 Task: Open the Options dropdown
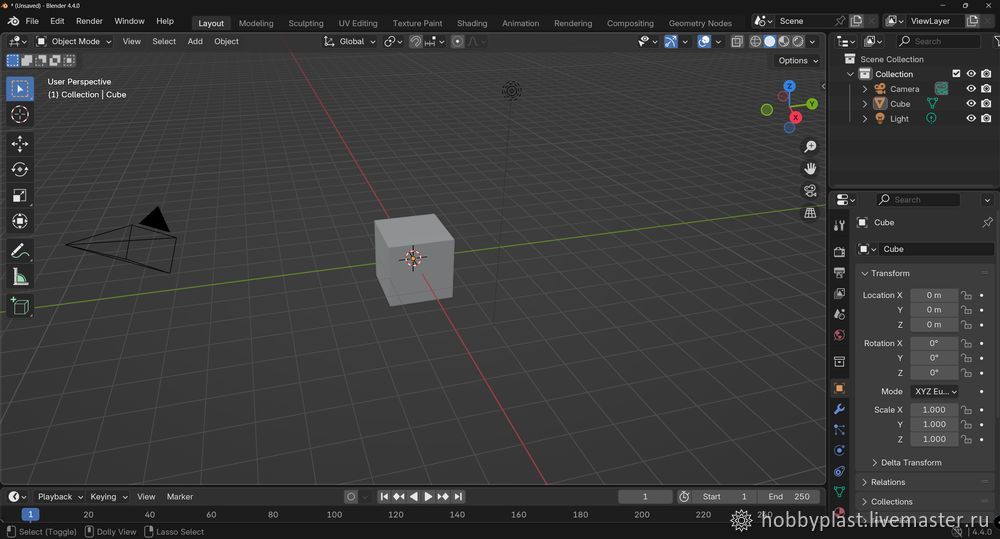[x=798, y=61]
